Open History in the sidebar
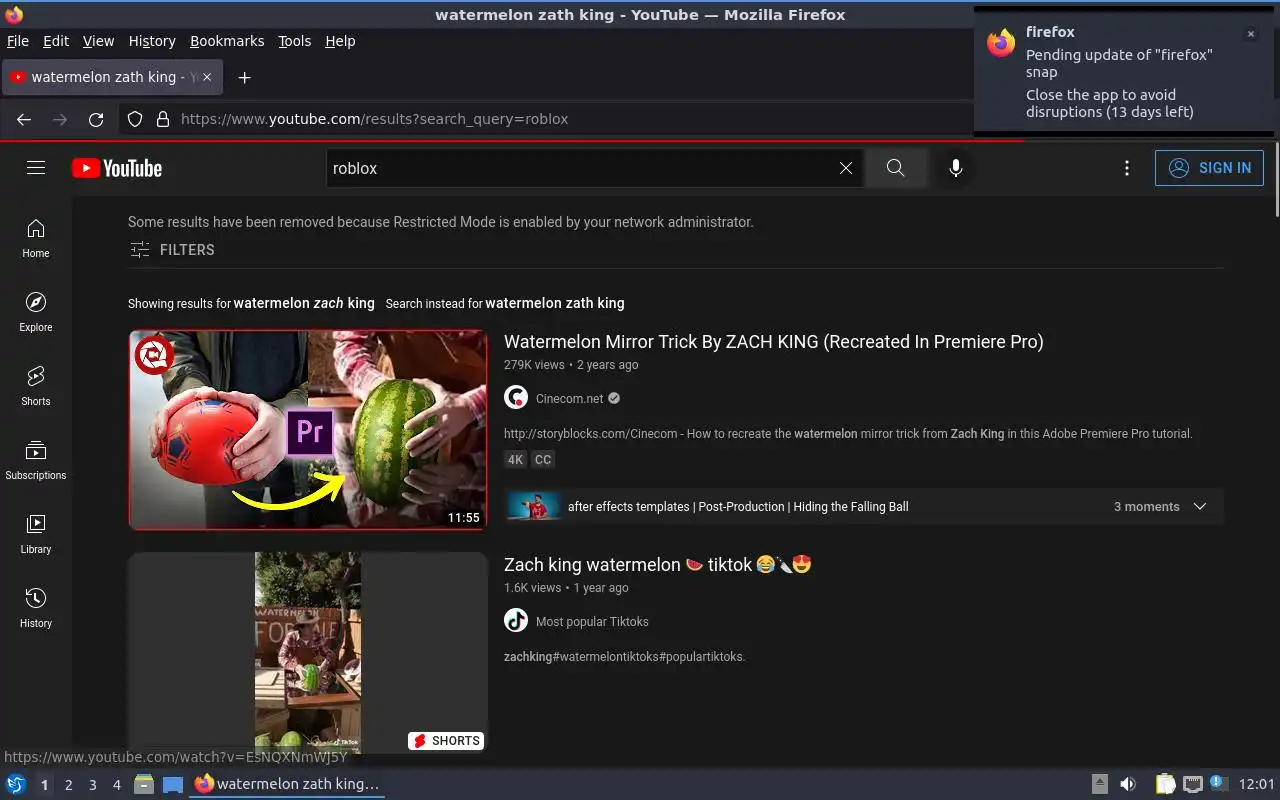Viewport: 1280px width, 800px height. coord(36,609)
